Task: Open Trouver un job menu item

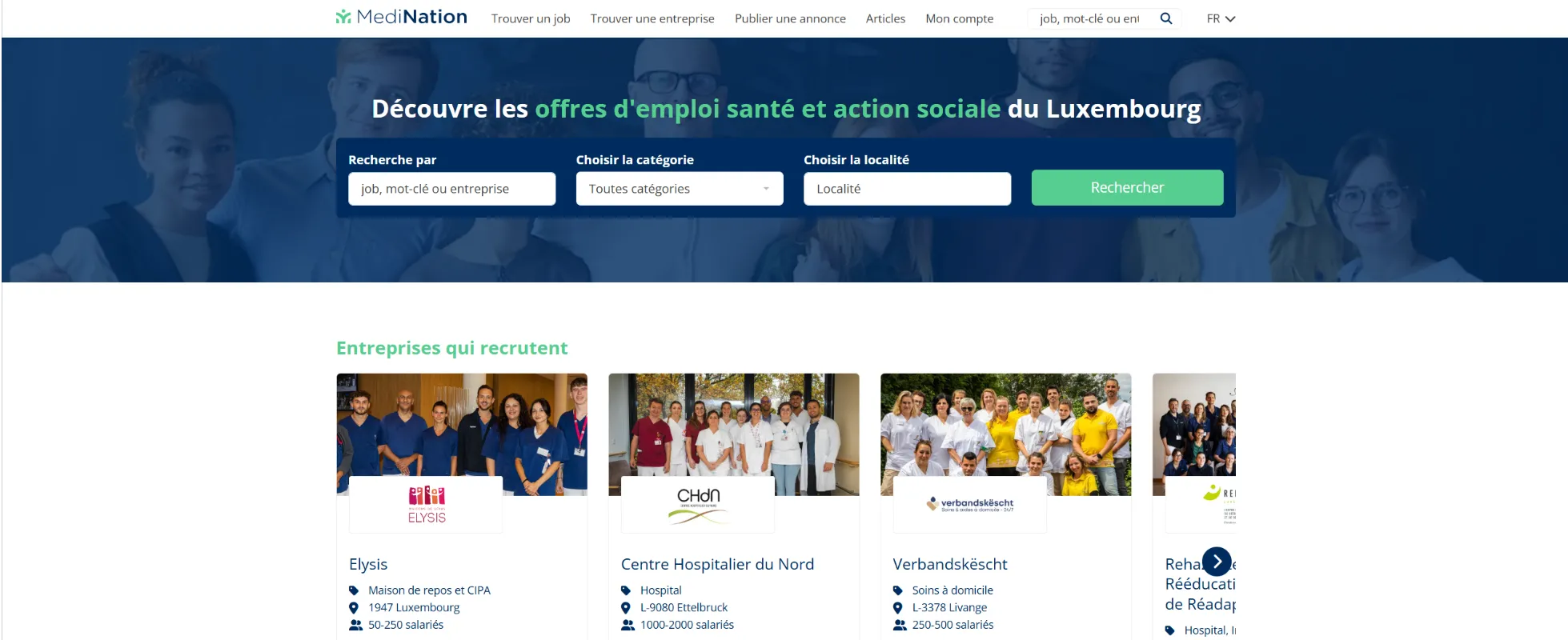Action: 531,18
